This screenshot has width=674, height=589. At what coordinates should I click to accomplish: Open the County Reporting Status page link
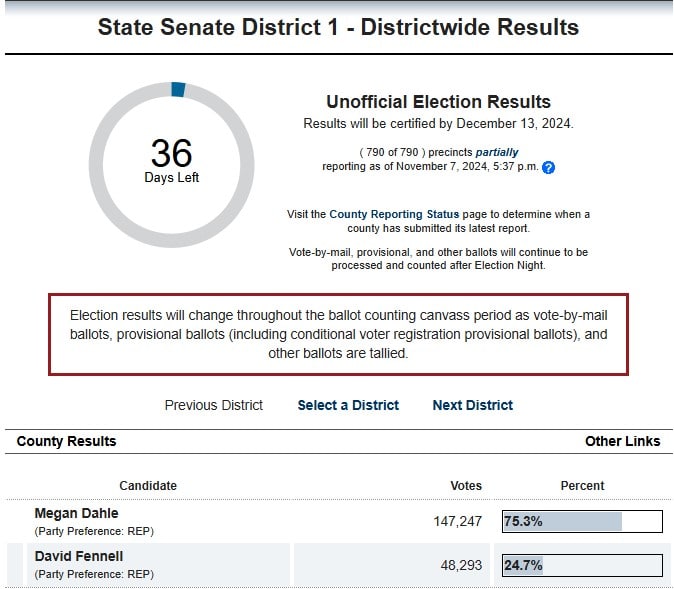click(394, 214)
